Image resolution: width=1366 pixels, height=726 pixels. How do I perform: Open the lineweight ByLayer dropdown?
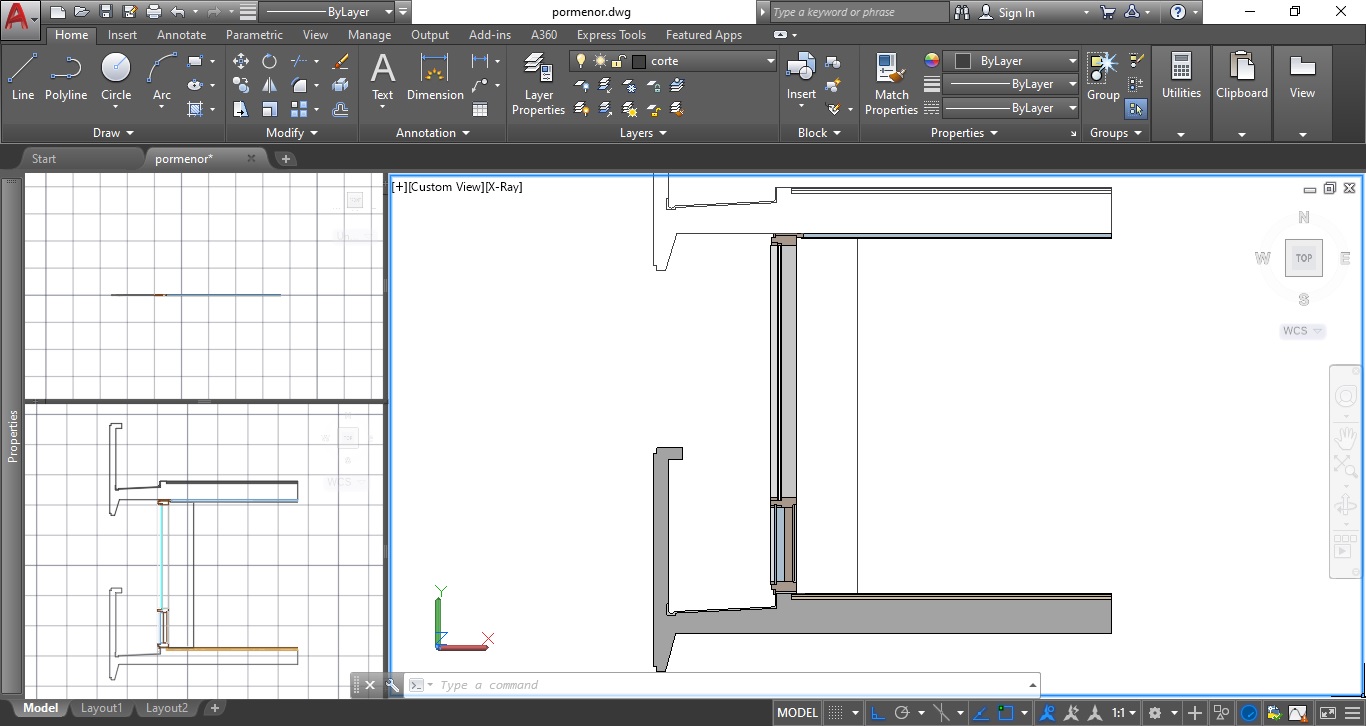point(1012,84)
